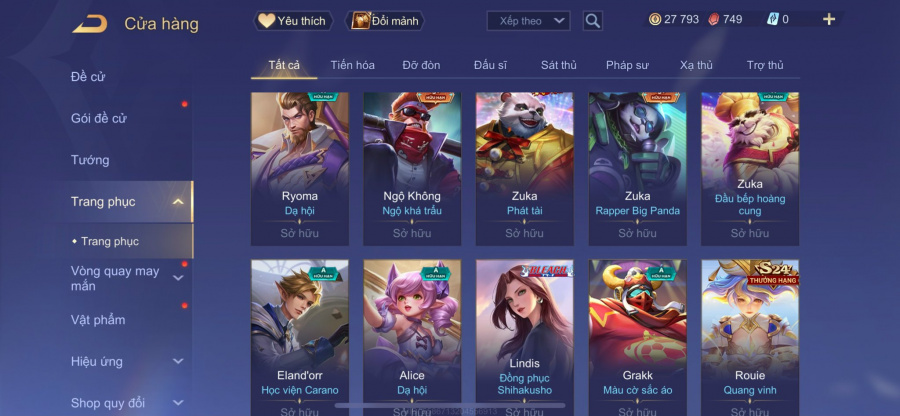Switch to the Pháp sư tab
This screenshot has height=416, width=900.
point(627,65)
